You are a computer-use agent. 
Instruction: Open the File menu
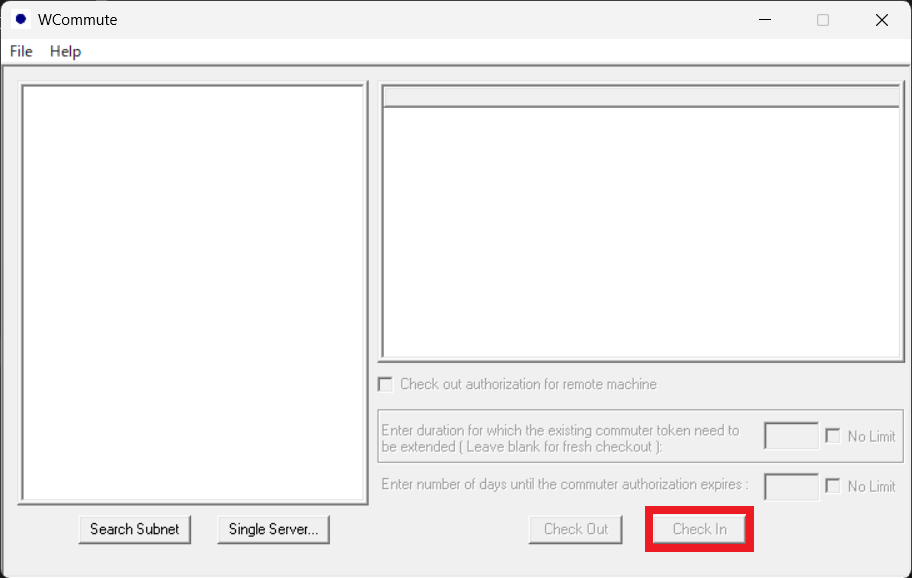tap(21, 52)
